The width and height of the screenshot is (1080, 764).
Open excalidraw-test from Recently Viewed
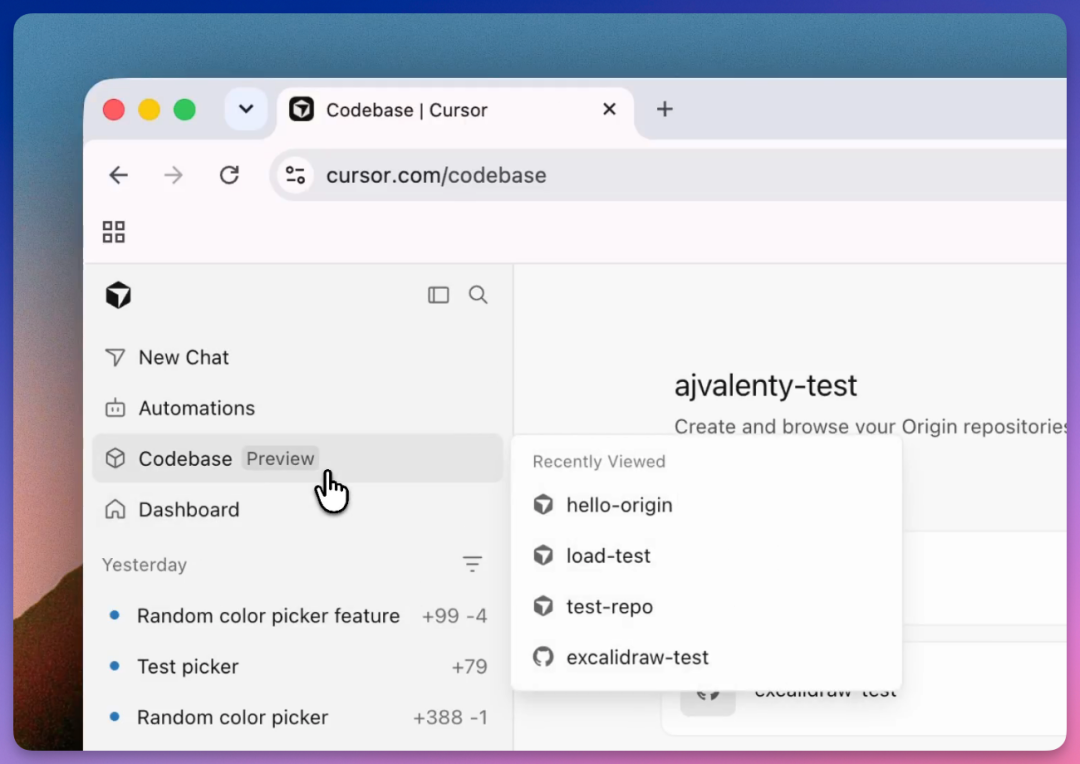pyautogui.click(x=707, y=657)
